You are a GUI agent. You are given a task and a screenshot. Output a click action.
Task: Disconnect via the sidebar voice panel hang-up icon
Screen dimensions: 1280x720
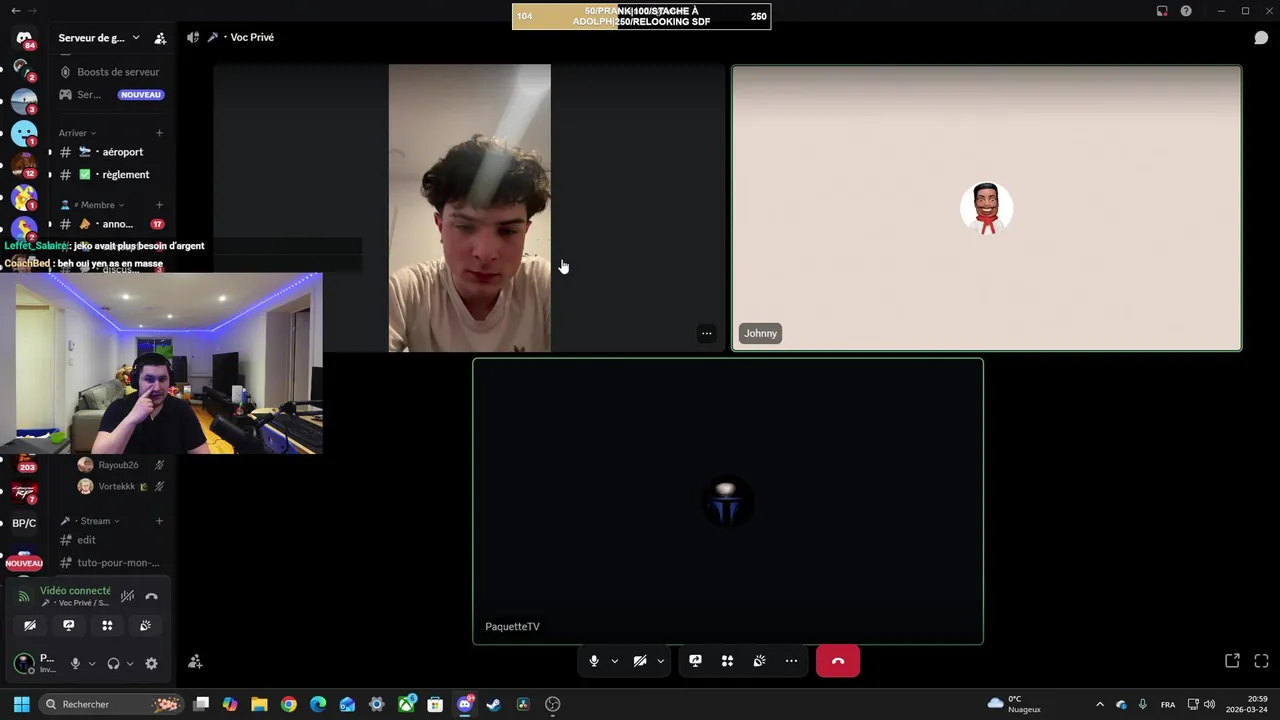(x=152, y=596)
